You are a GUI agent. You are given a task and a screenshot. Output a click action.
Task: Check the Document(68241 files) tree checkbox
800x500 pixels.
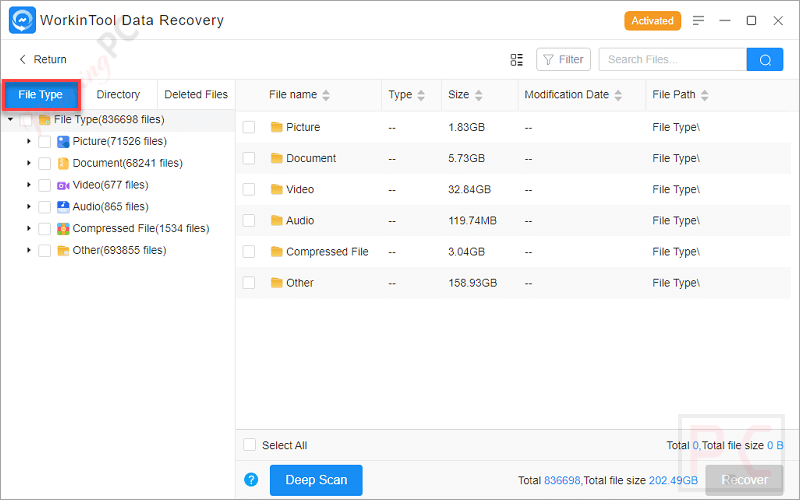click(x=44, y=163)
